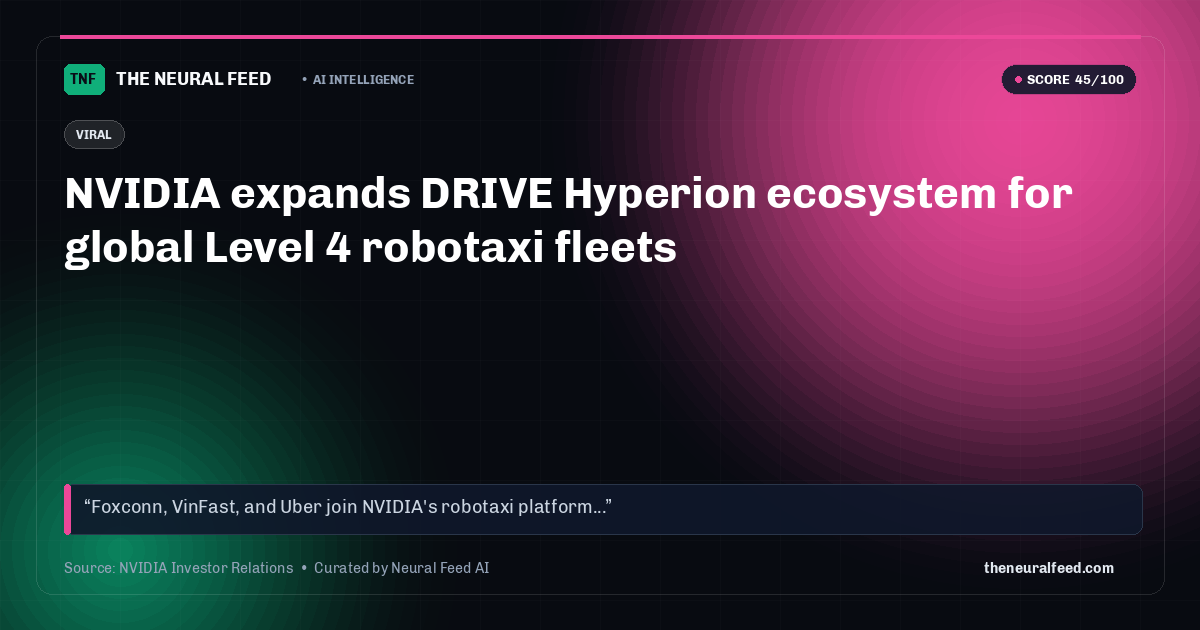This screenshot has width=1200, height=630.
Task: Click the SCORE 45/100 badge
Action: (1069, 80)
